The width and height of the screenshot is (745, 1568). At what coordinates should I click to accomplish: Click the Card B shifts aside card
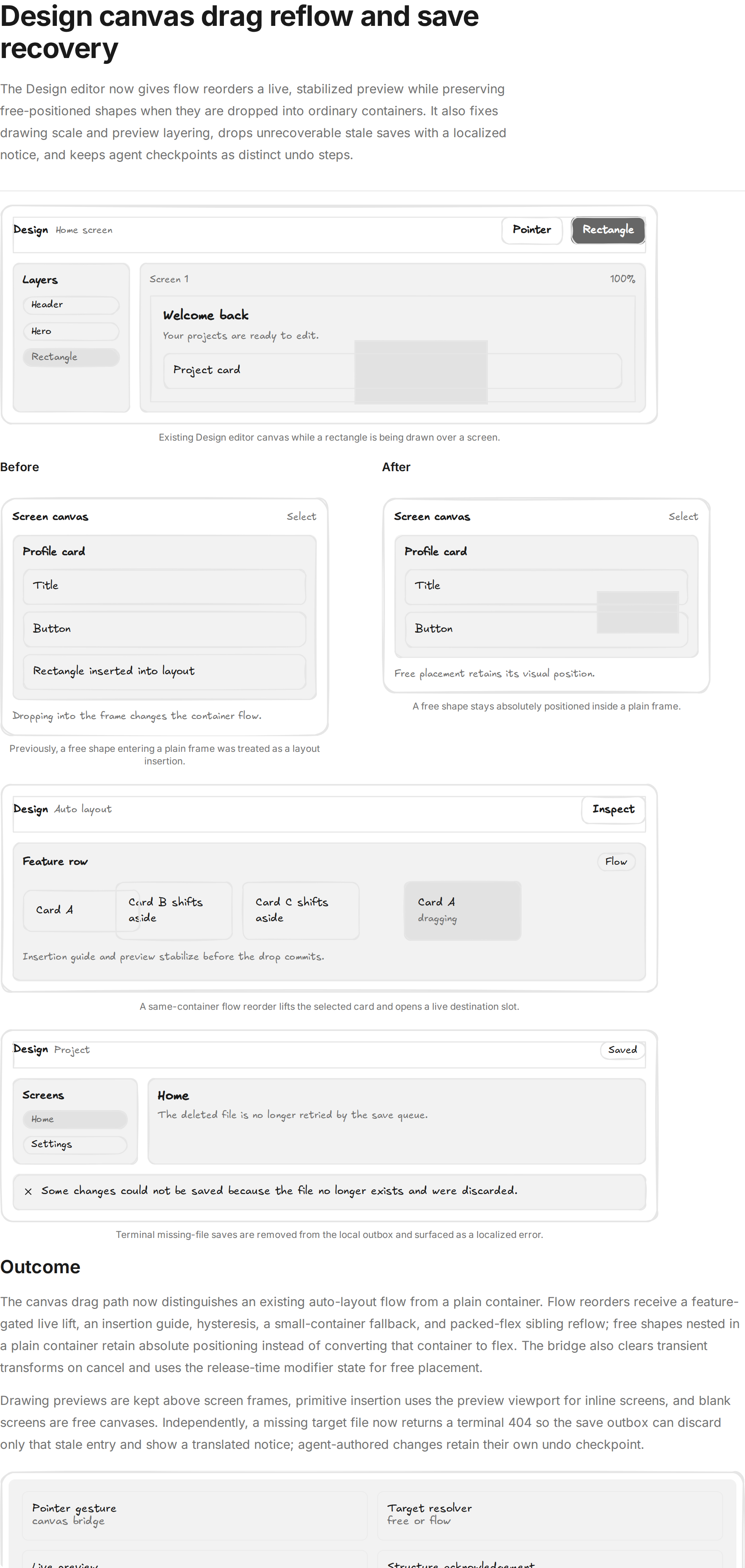coord(174,911)
